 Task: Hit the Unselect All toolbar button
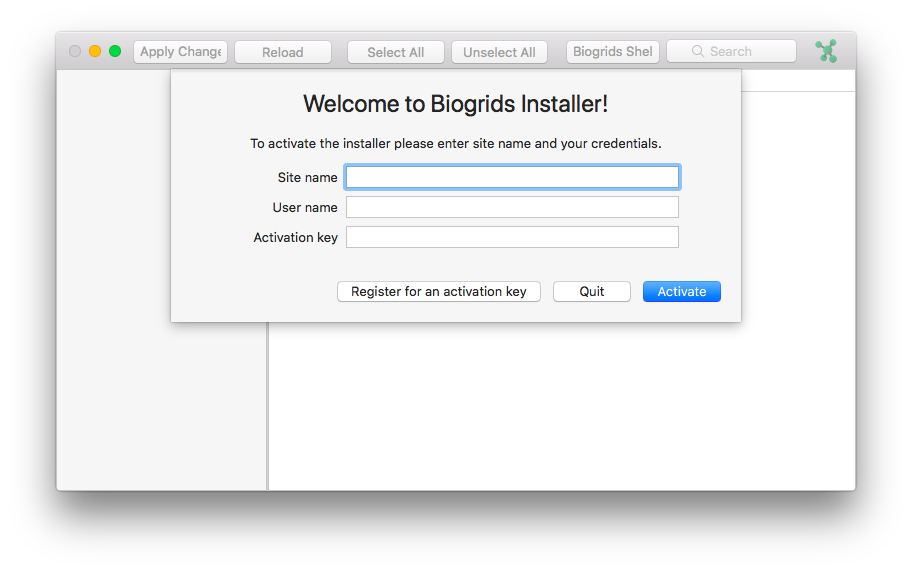[499, 52]
